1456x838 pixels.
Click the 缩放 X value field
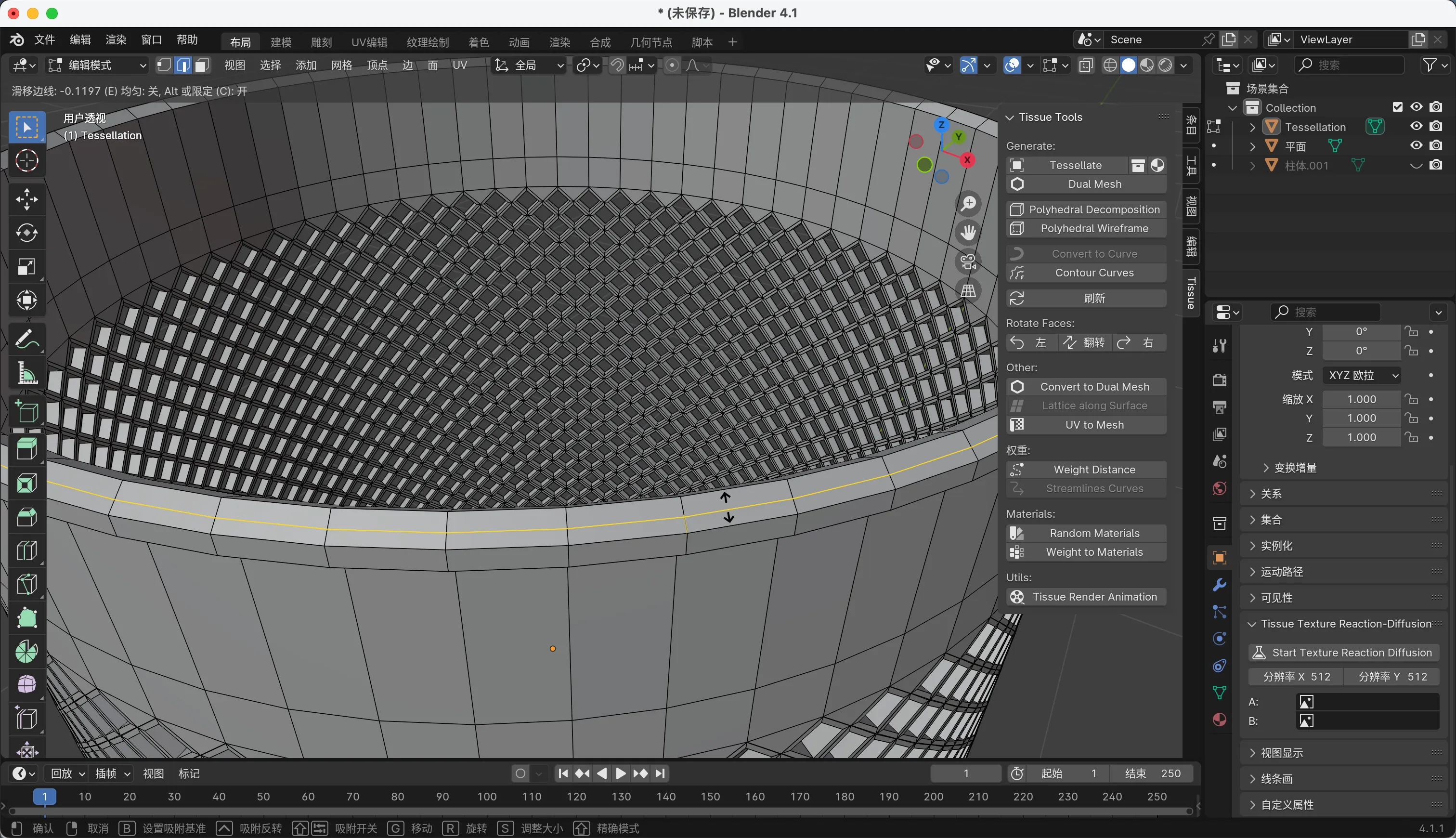1361,399
